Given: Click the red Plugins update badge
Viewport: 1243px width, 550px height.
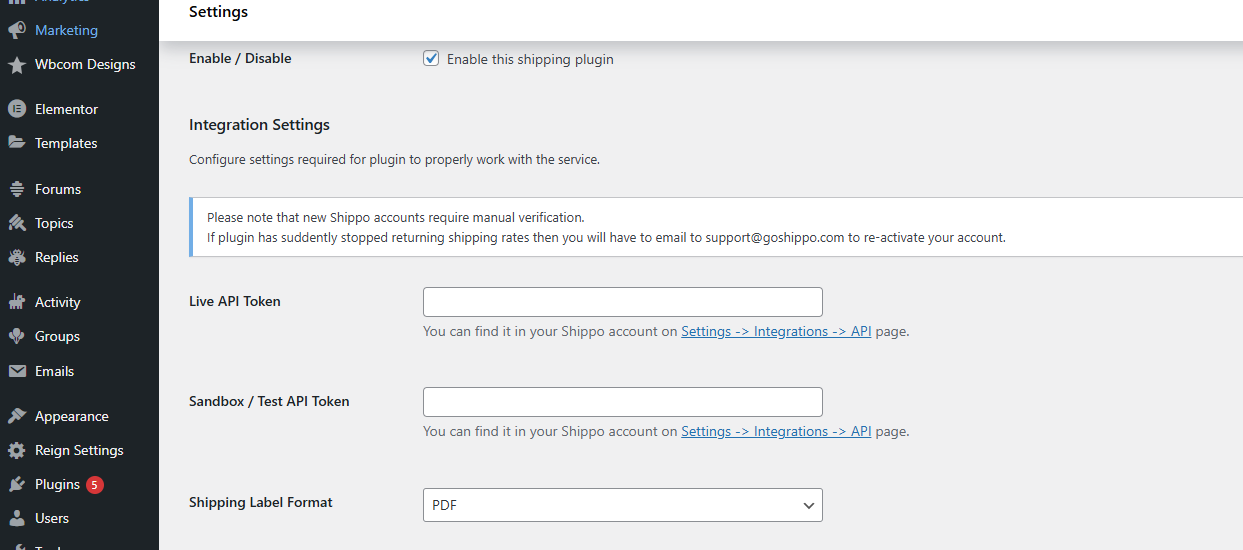Looking at the screenshot, I should 94,485.
